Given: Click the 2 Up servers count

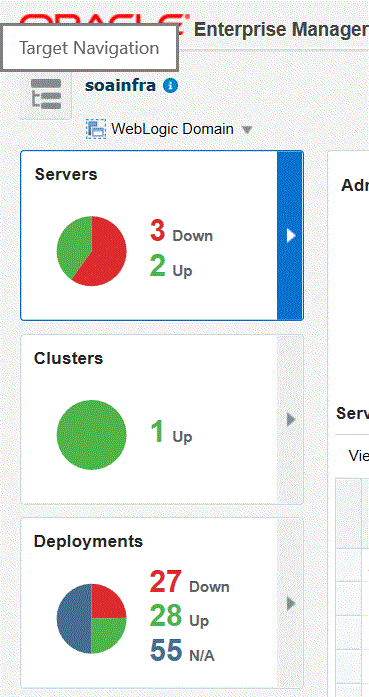Looking at the screenshot, I should 171,267.
